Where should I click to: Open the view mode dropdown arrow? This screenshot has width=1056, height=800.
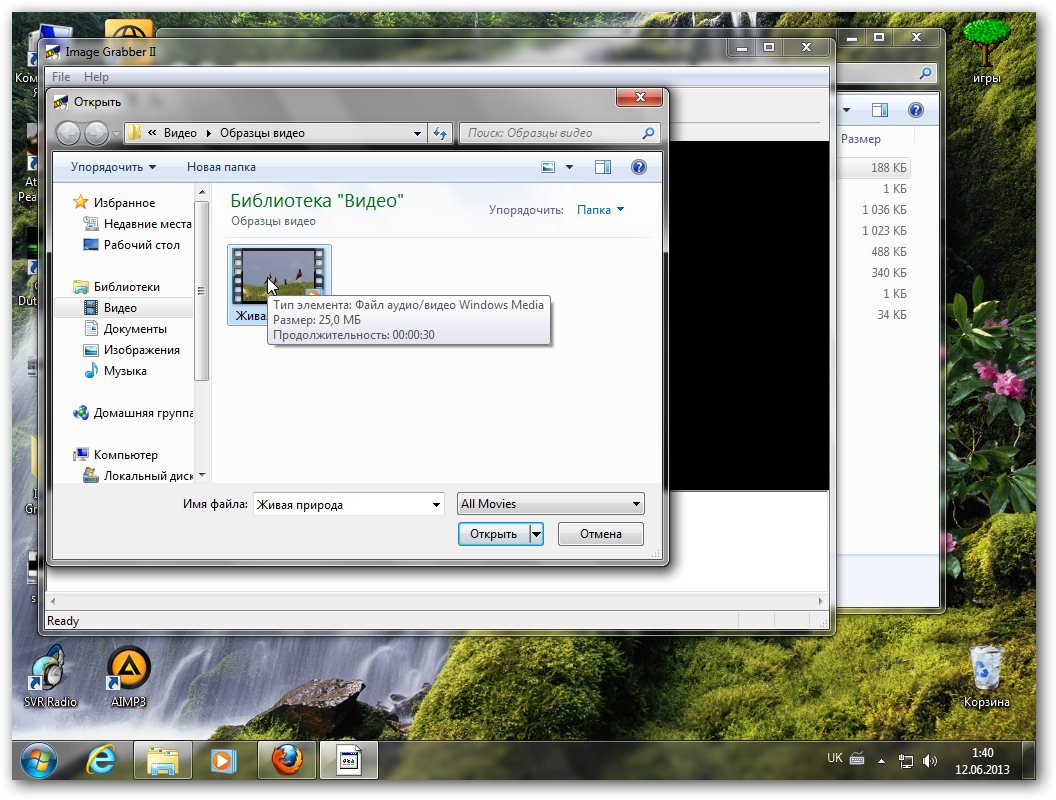(x=570, y=167)
